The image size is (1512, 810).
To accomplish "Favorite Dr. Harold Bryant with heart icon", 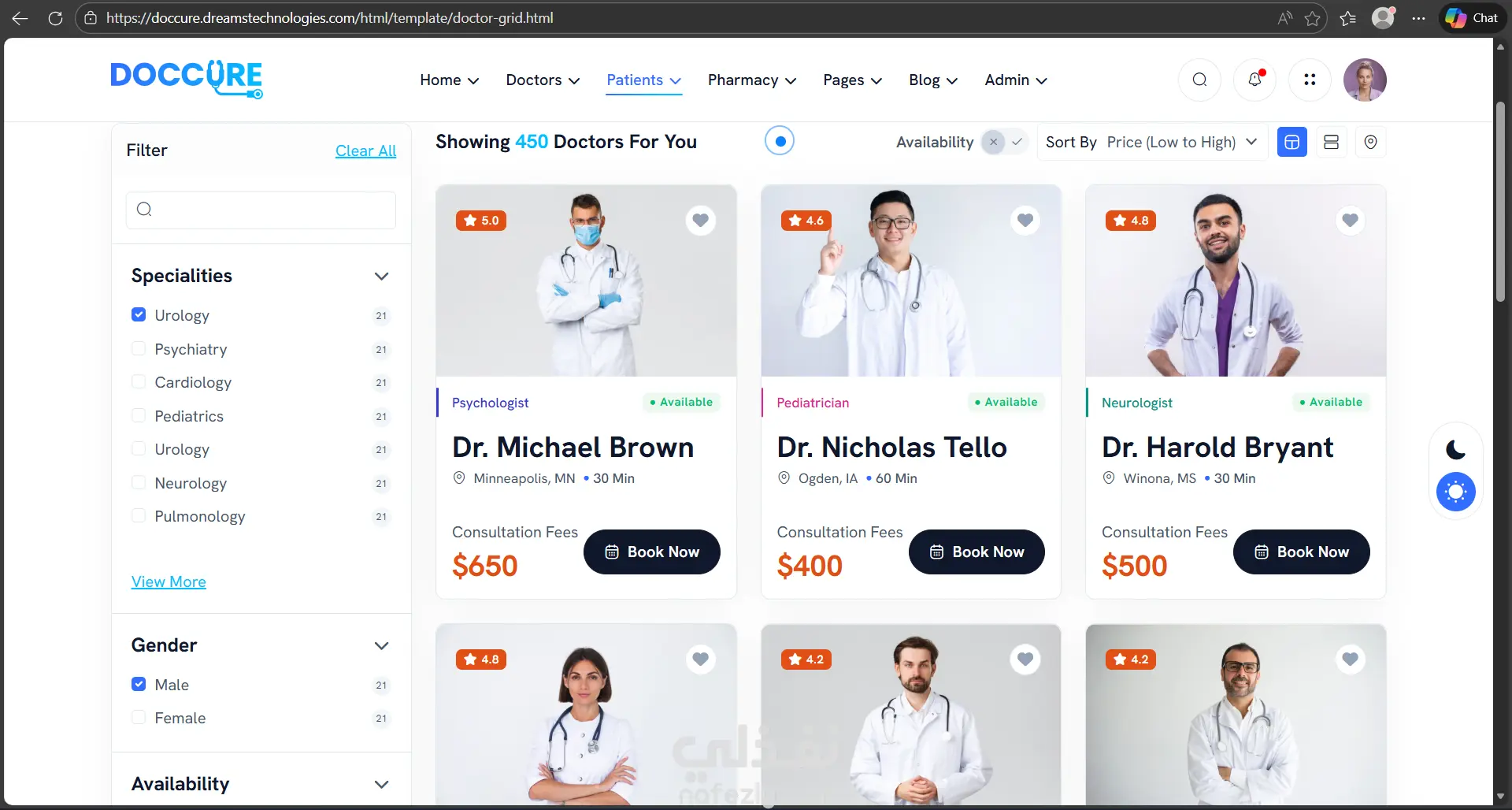I will (1350, 220).
